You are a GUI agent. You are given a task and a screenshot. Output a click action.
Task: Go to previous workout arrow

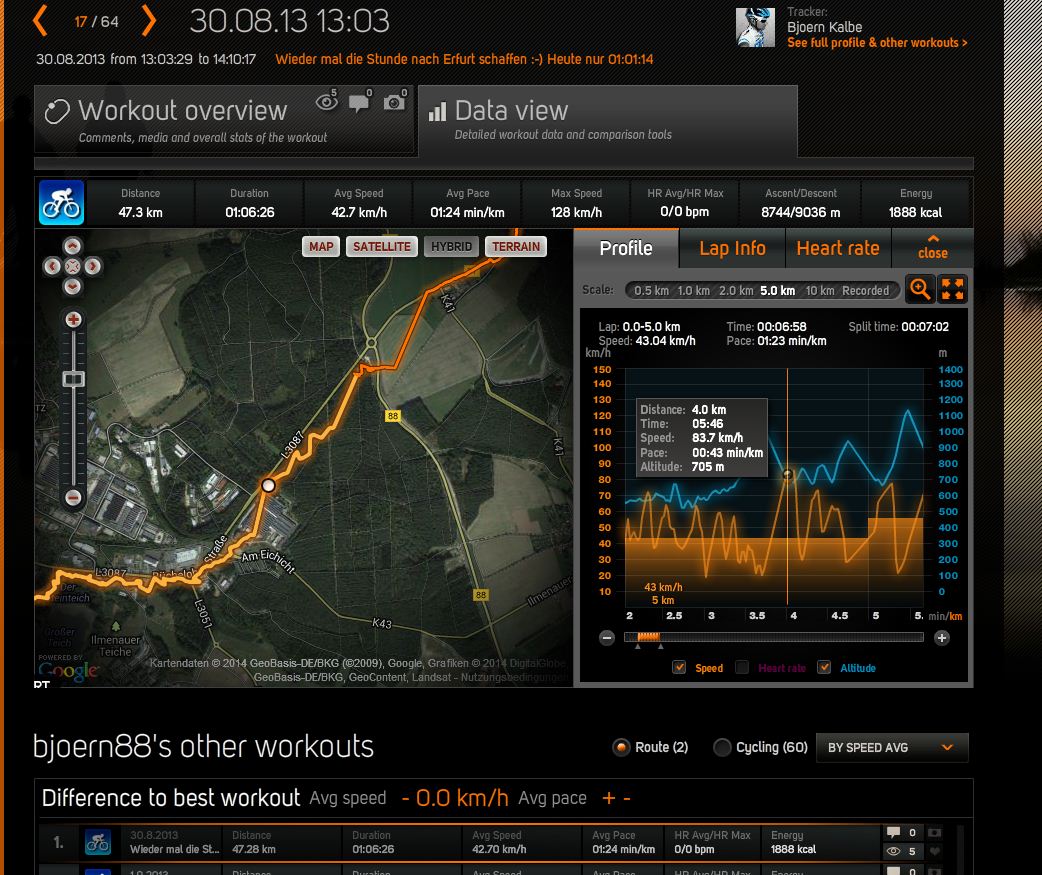[41, 21]
